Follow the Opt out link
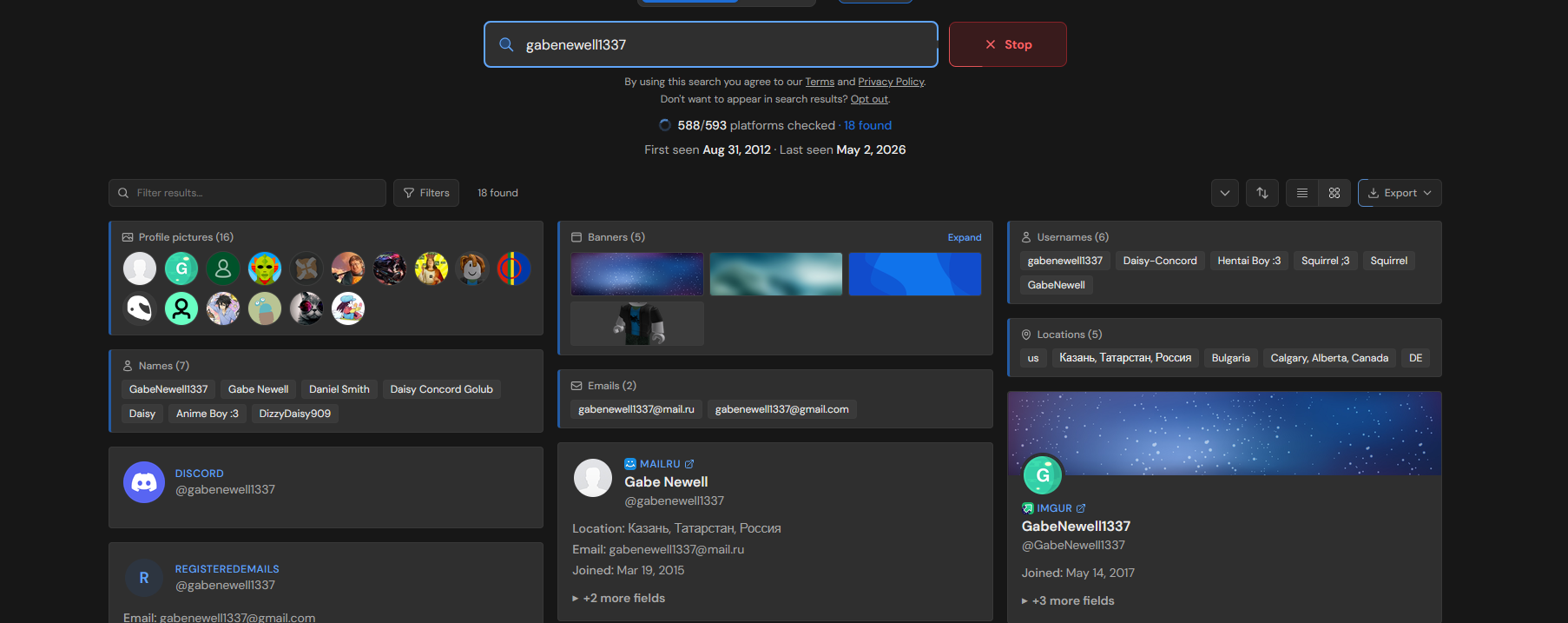Screen dimensions: 1568x623 (x=869, y=99)
